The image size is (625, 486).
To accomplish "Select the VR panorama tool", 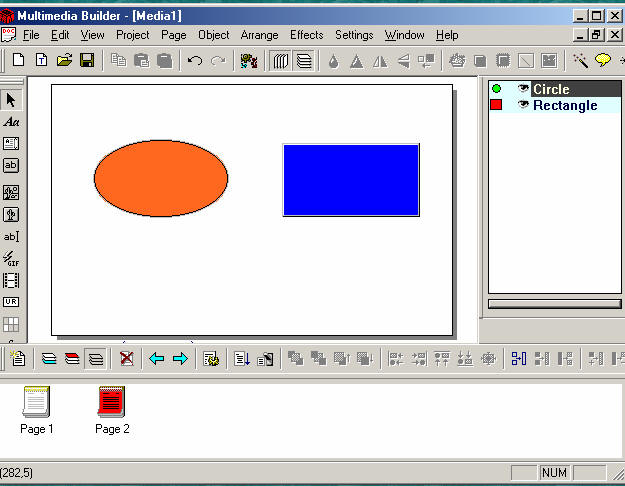I will pos(11,302).
